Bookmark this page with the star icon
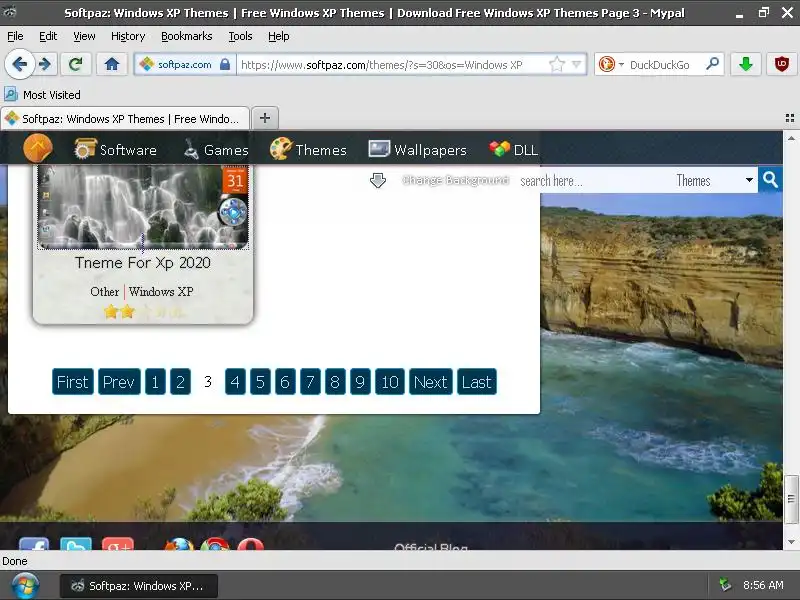This screenshot has width=800, height=600. (x=557, y=64)
